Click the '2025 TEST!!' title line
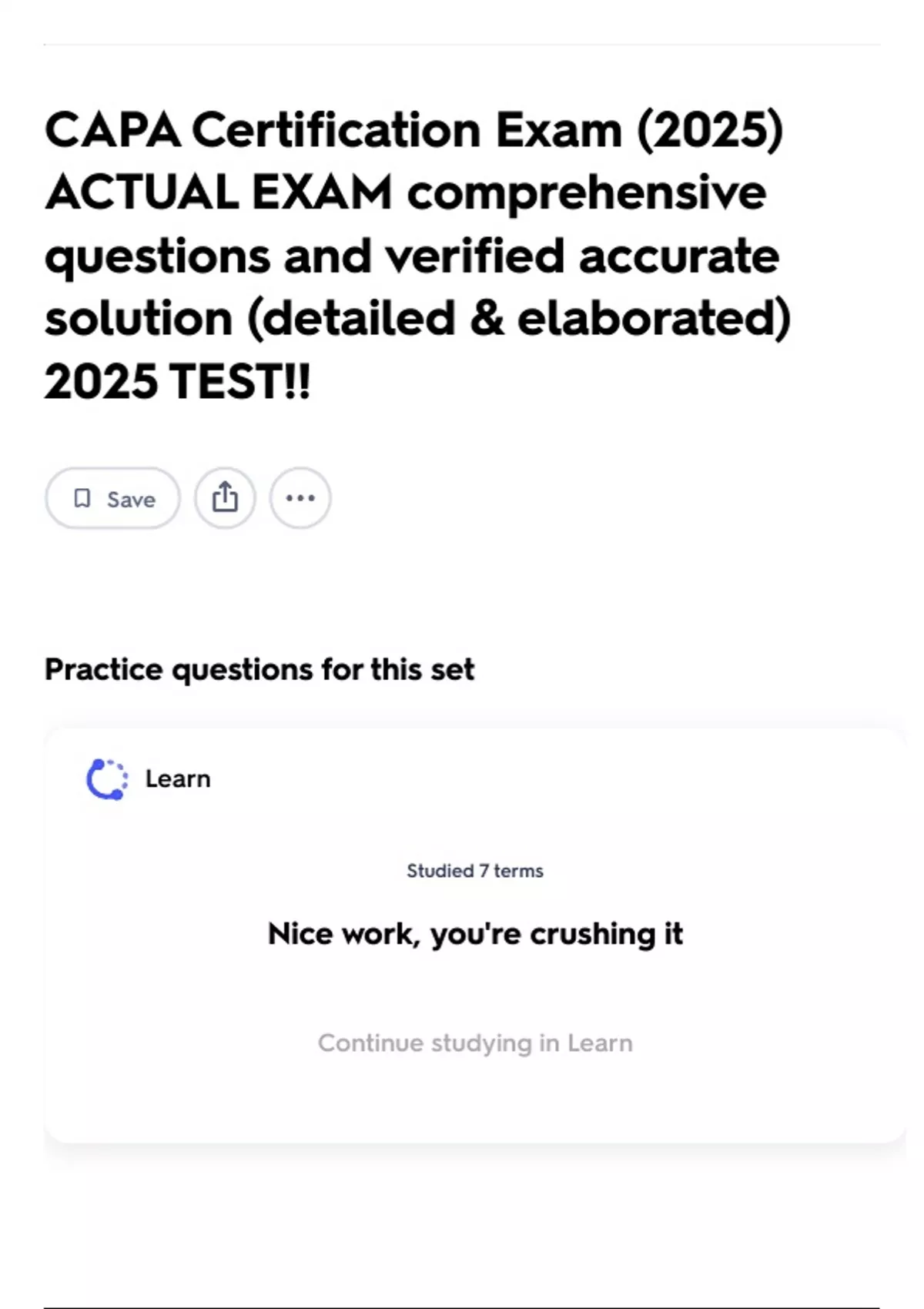 coord(178,382)
